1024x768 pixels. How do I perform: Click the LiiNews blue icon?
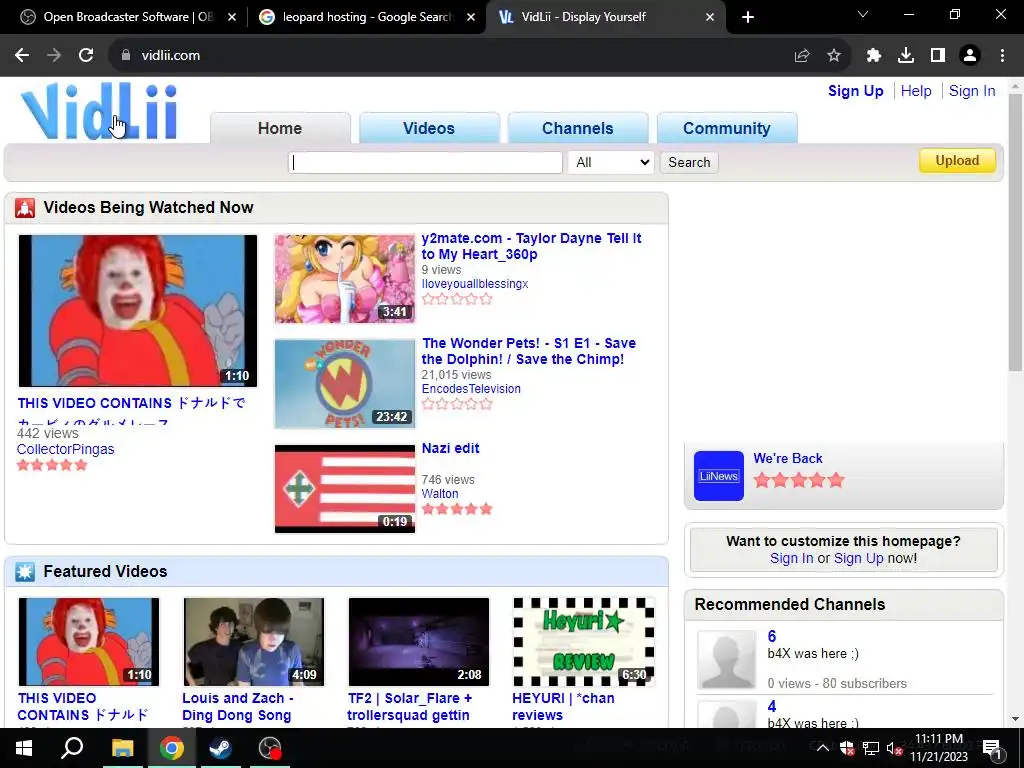pyautogui.click(x=718, y=476)
